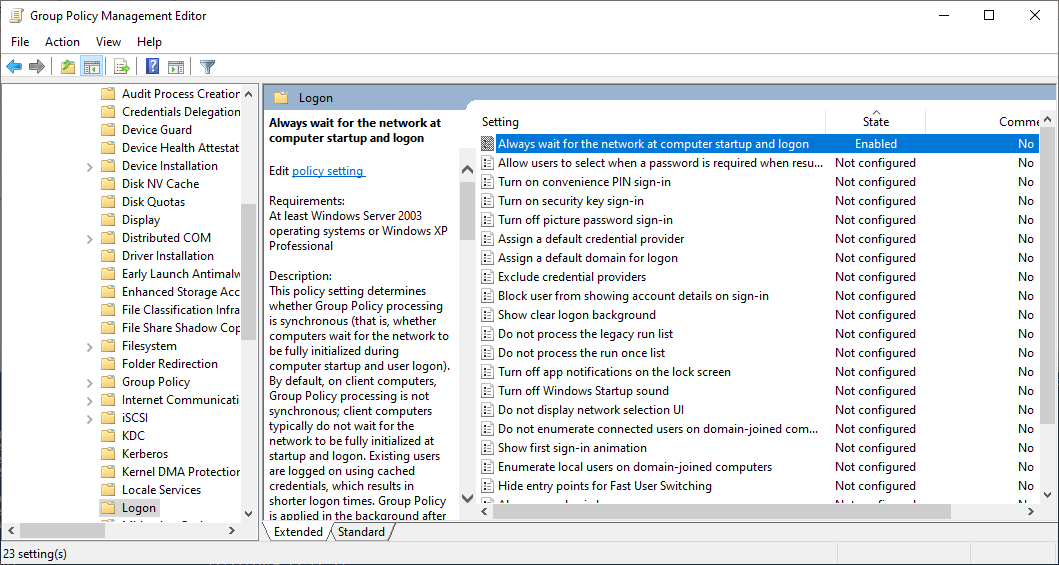Screen dimensions: 1059x565
Task: Expand the Distributed COM tree node
Action: (x=90, y=238)
